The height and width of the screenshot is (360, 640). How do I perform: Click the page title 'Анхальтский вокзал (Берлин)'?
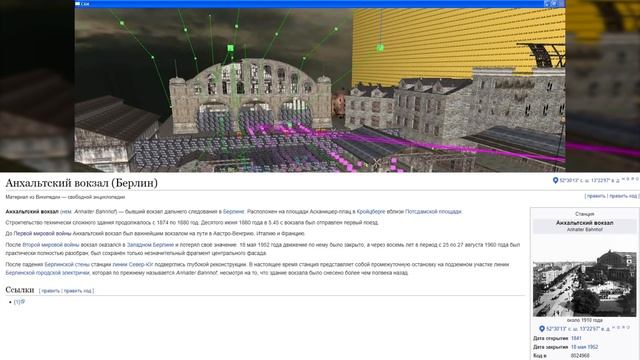coord(82,182)
